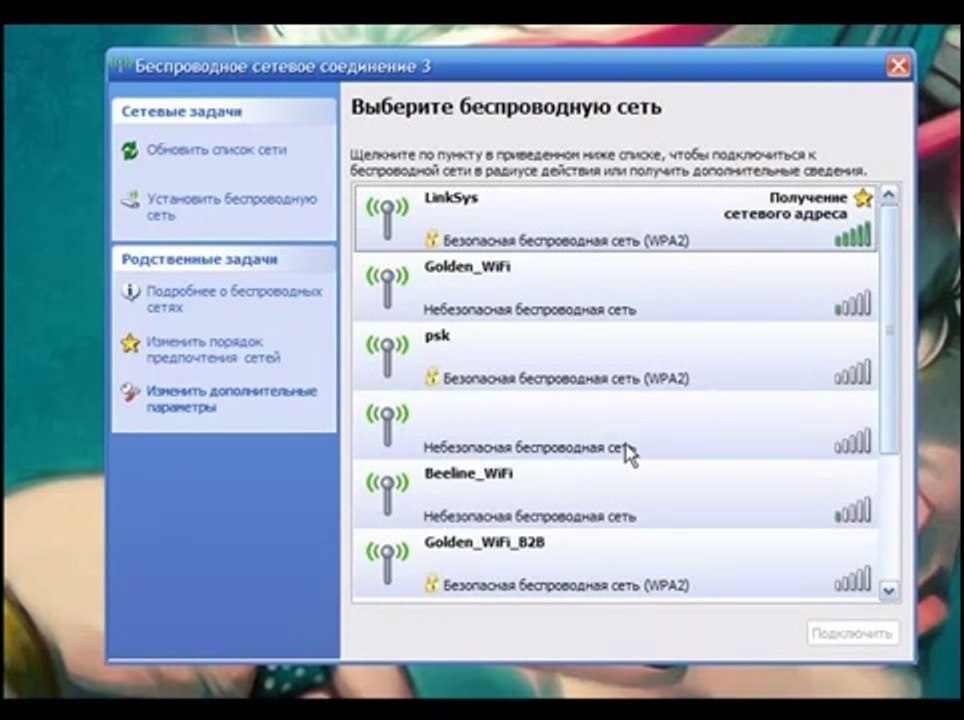This screenshot has height=720, width=964.
Task: Click the 'Сетевые задачи' panel header
Action: click(x=224, y=111)
